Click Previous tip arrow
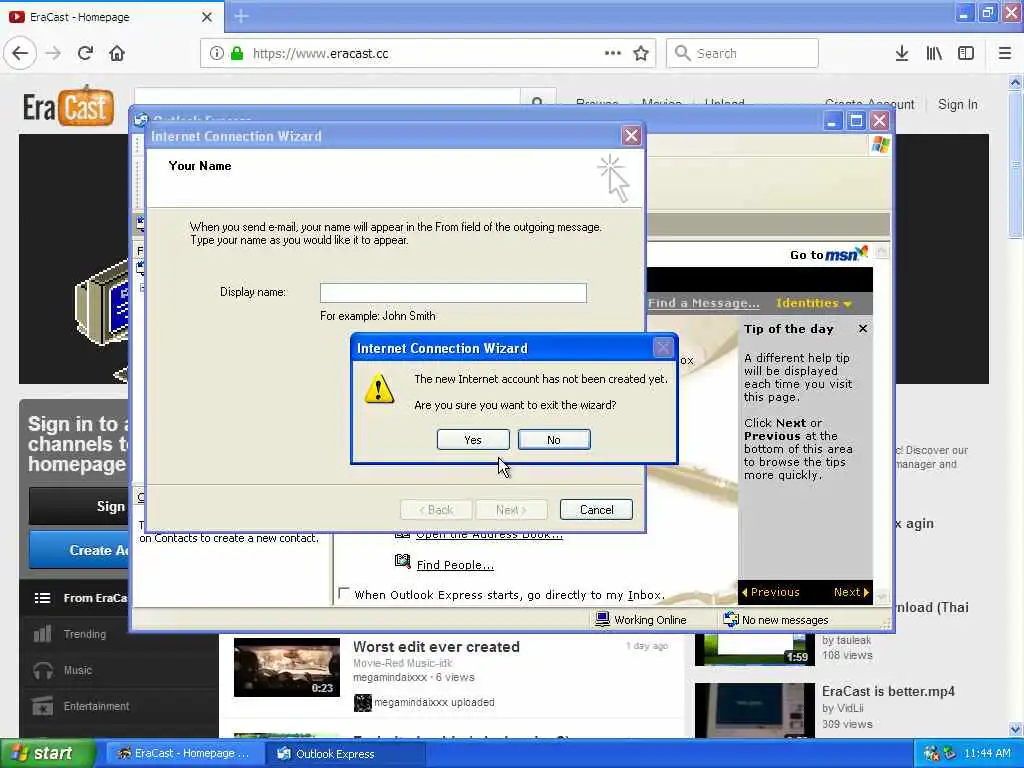The image size is (1024, 768). pyautogui.click(x=771, y=592)
